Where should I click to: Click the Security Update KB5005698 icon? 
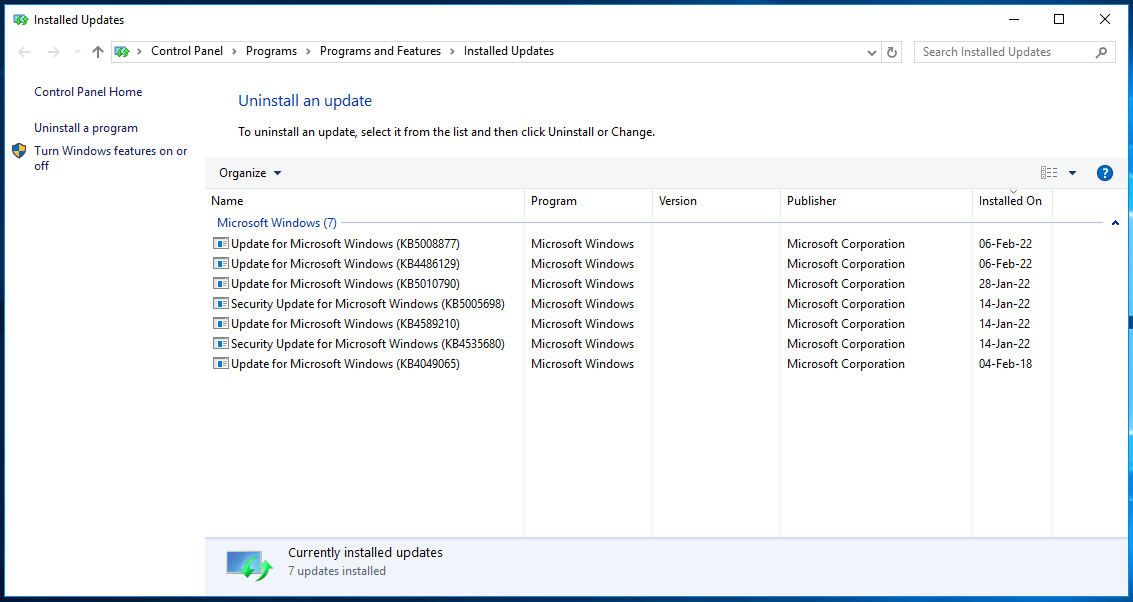(220, 303)
